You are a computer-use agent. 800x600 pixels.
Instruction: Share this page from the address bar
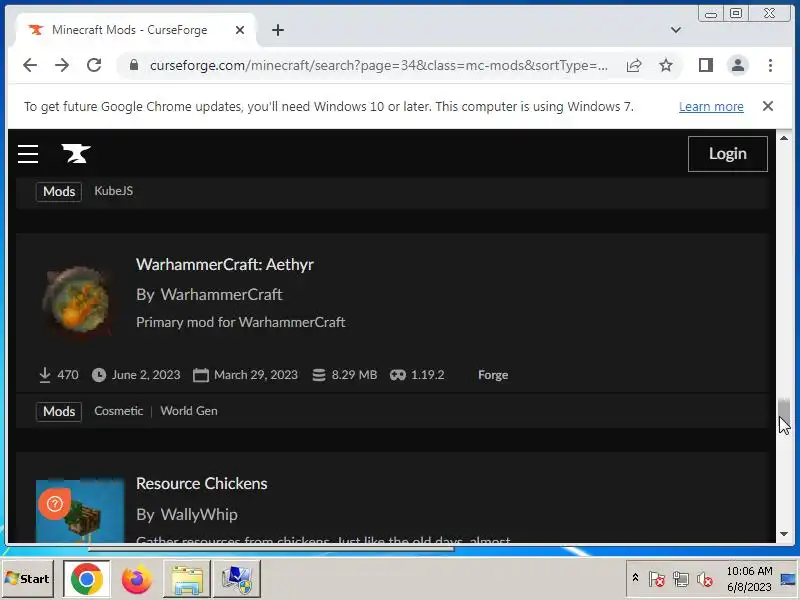coord(634,65)
